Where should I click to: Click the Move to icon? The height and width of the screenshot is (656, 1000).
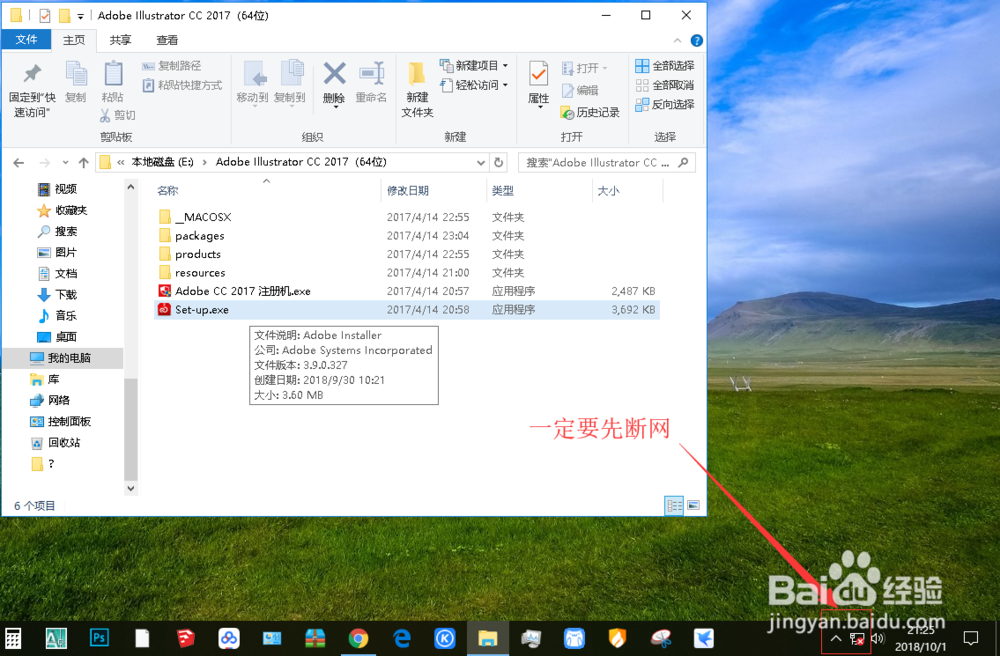point(253,75)
